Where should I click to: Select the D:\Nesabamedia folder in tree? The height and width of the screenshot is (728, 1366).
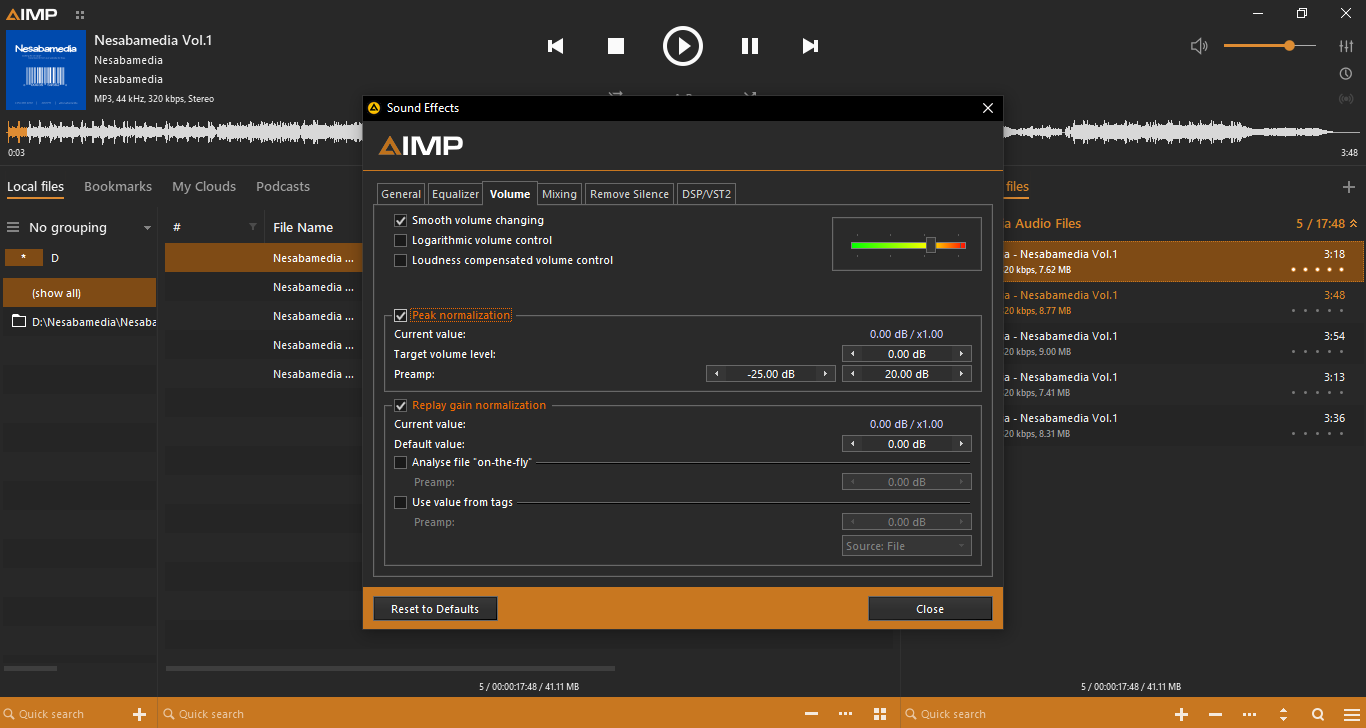click(x=85, y=322)
